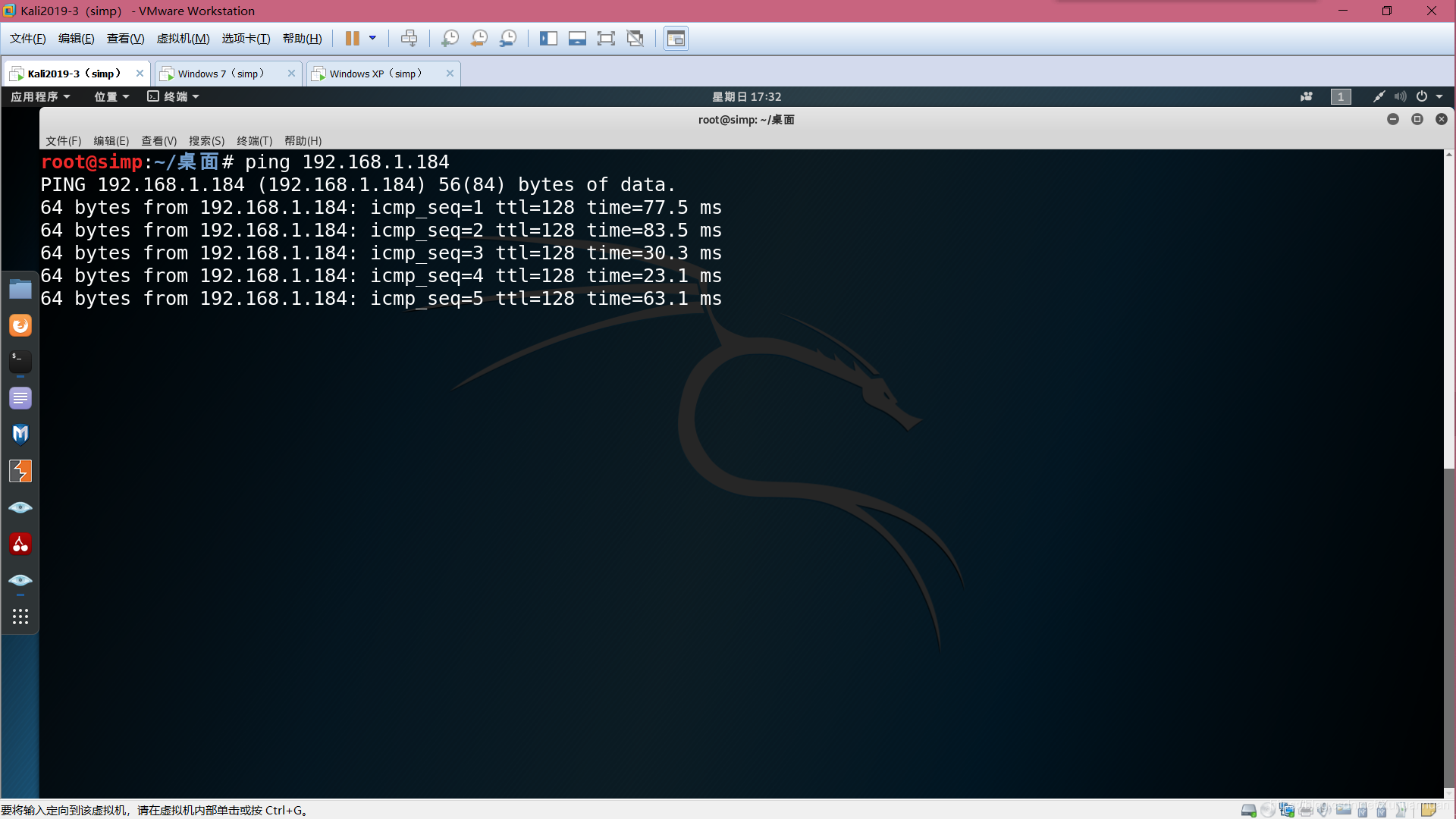Take a snapshot of this VM

click(x=450, y=38)
